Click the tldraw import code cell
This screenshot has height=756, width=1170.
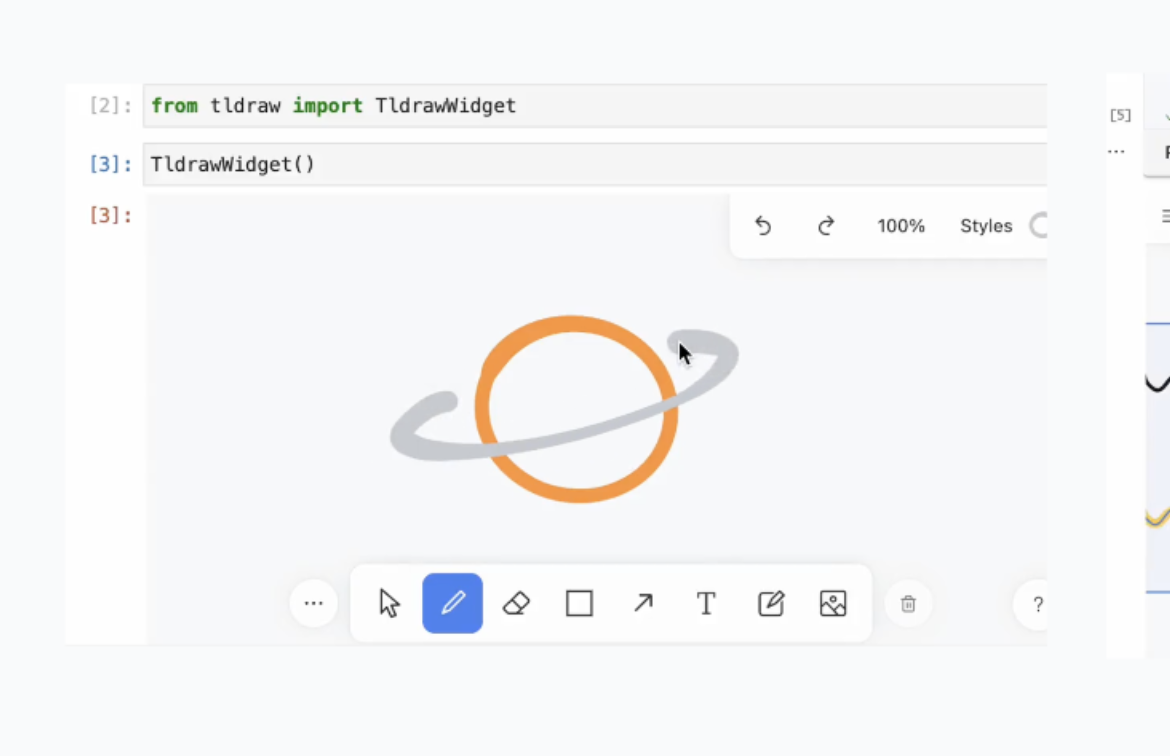click(x=595, y=106)
